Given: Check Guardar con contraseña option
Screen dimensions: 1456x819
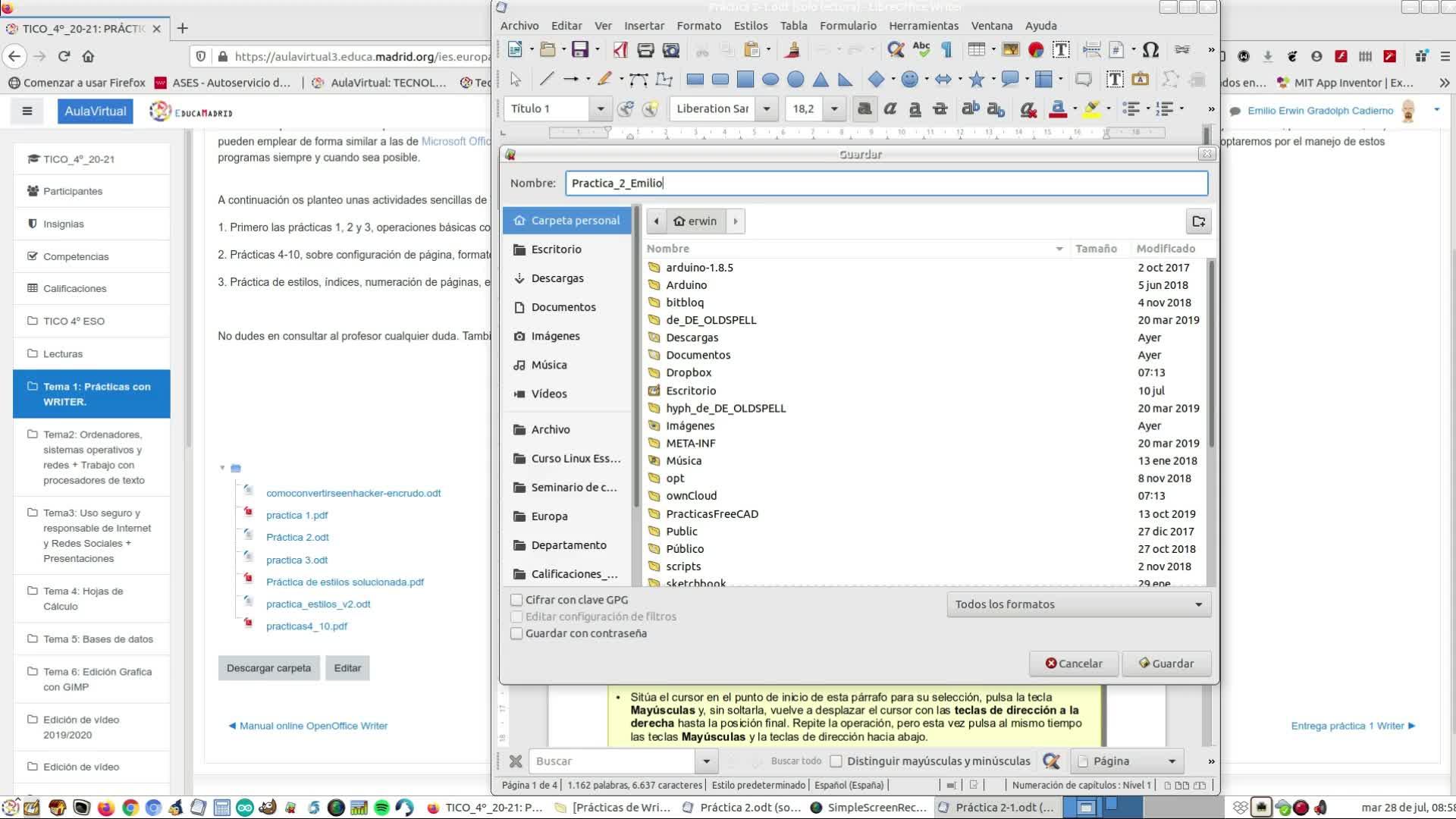Looking at the screenshot, I should click(x=517, y=633).
